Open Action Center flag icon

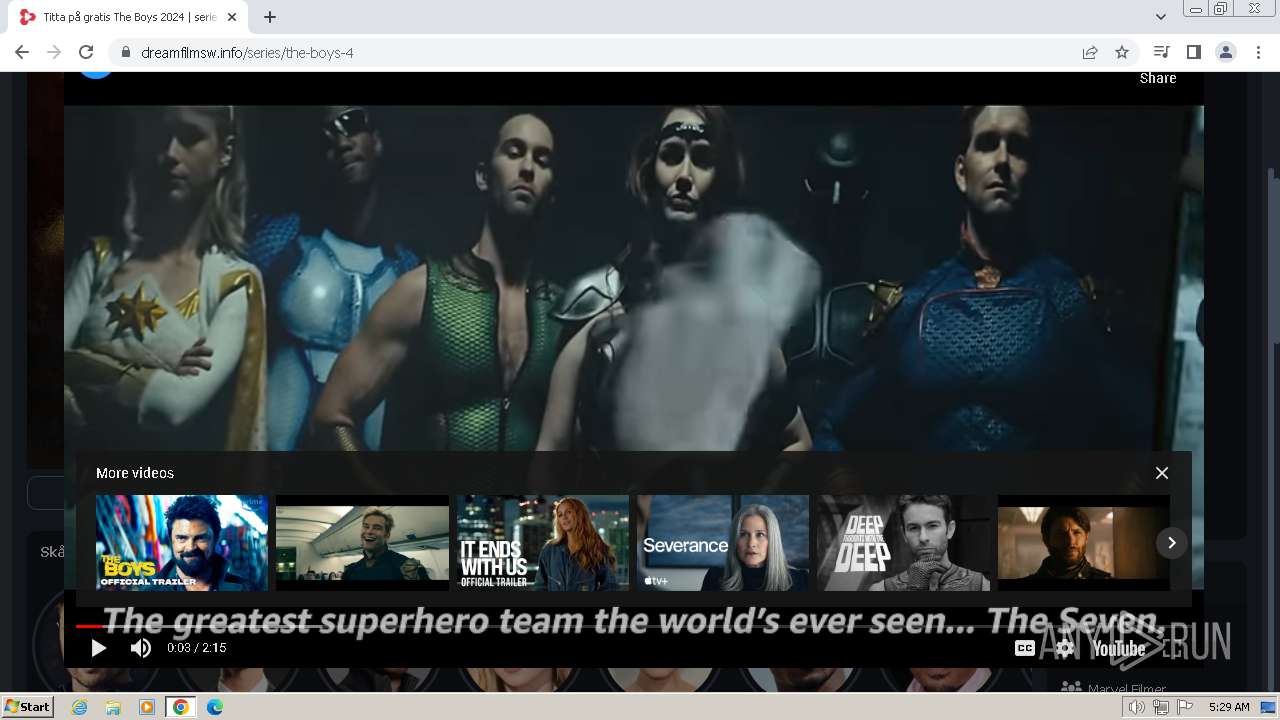(1185, 707)
